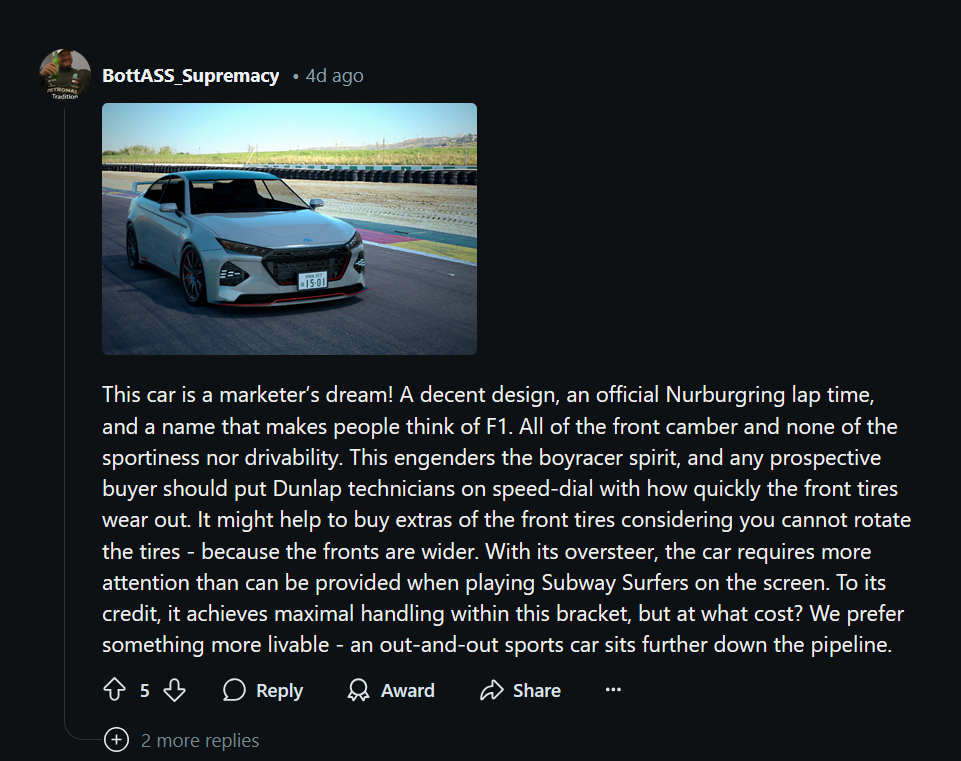The height and width of the screenshot is (761, 961).
Task: Click the sky area of the car photo
Action: point(300,125)
